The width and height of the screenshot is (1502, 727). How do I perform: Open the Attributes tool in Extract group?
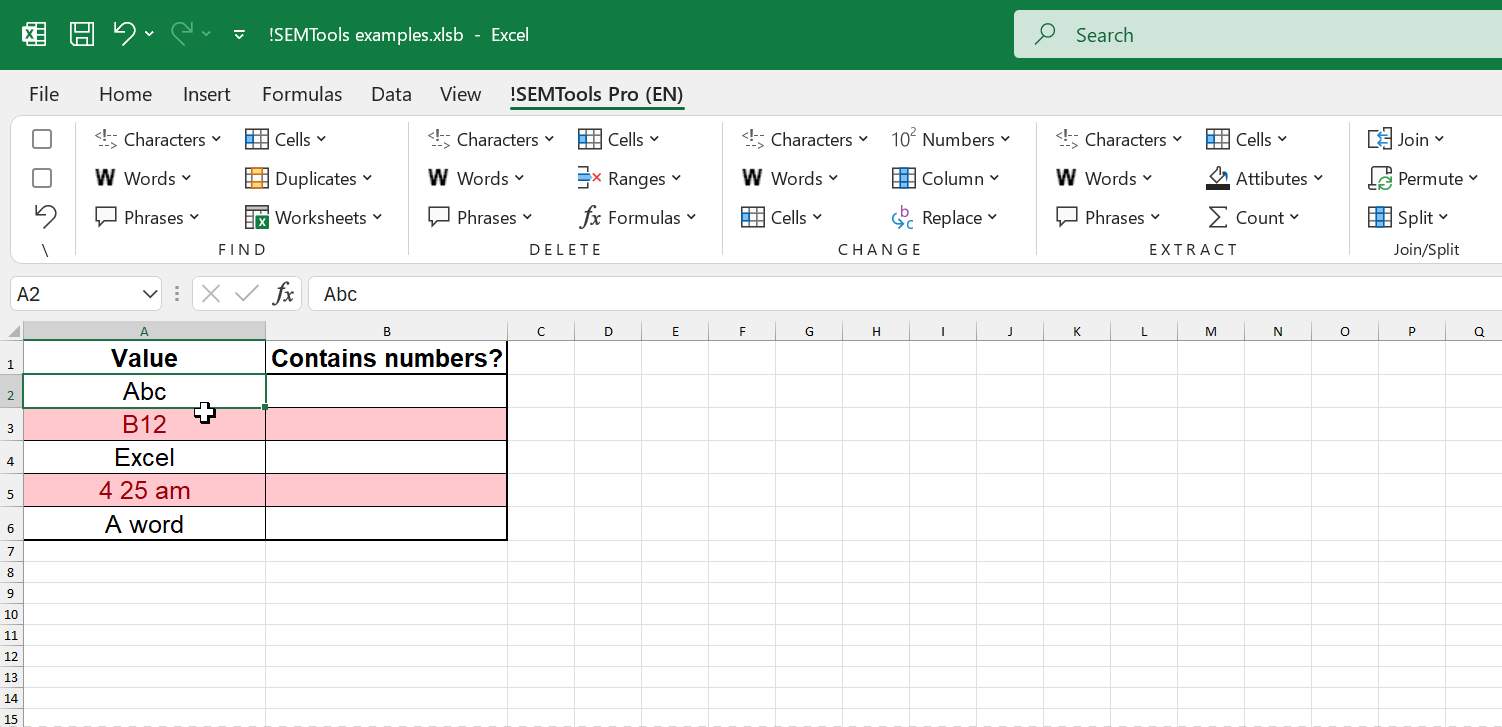pos(1265,178)
